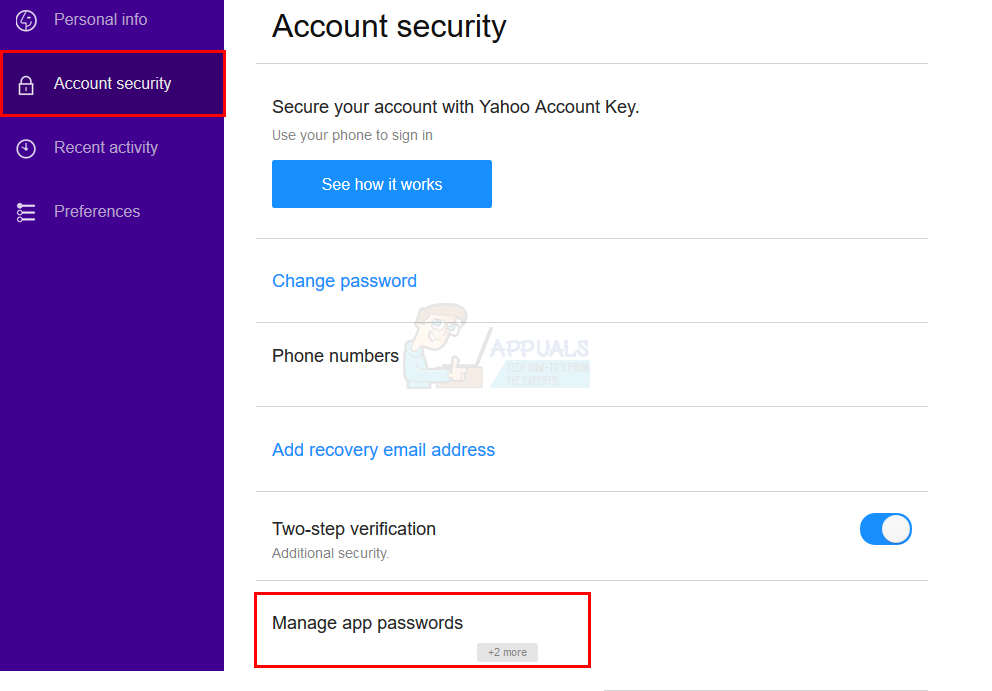Screen dimensions: 992x691
Task: Click the Account security lock icon
Action: [26, 85]
